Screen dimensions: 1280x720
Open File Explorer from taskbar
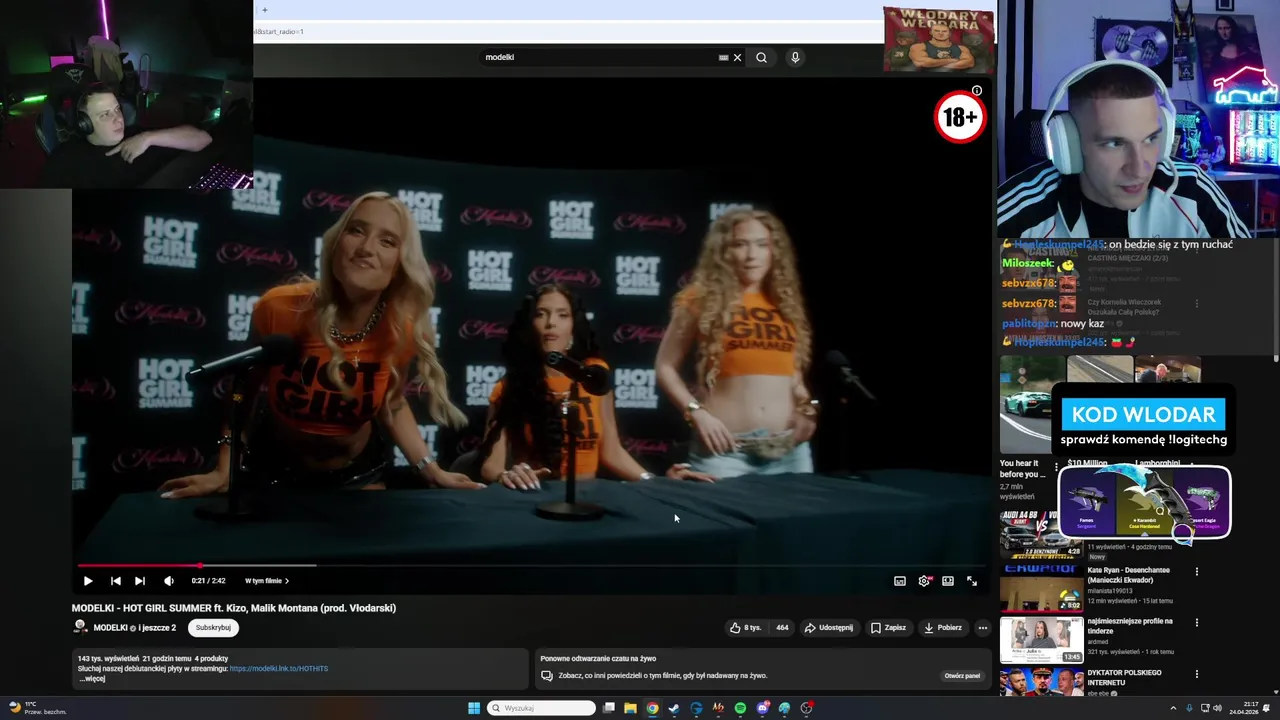pos(630,708)
